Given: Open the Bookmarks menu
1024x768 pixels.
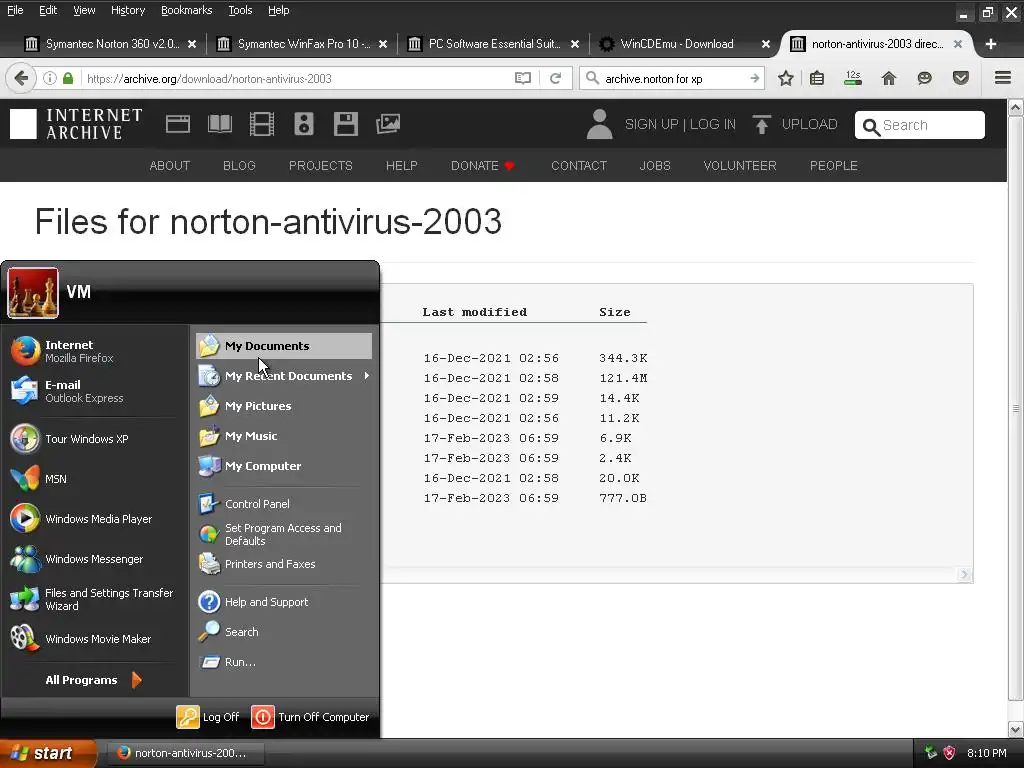Looking at the screenshot, I should 186,10.
